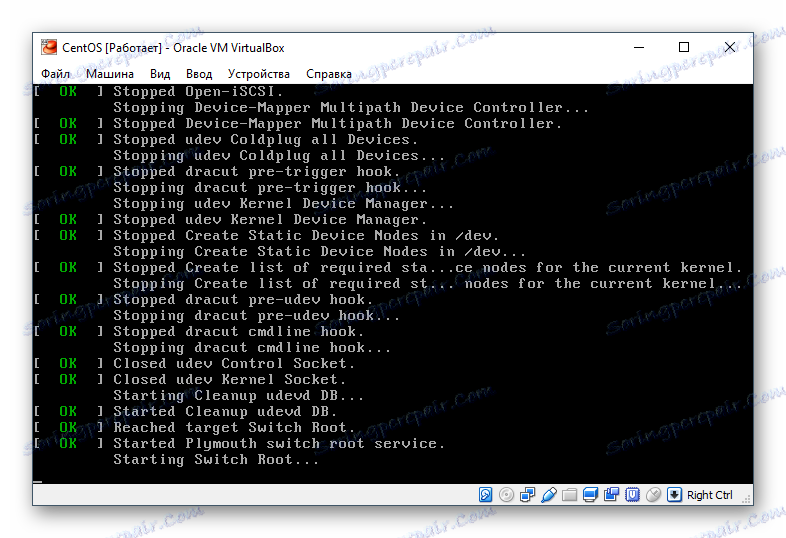Click the CPU virtualization chip icon

pos(633,495)
